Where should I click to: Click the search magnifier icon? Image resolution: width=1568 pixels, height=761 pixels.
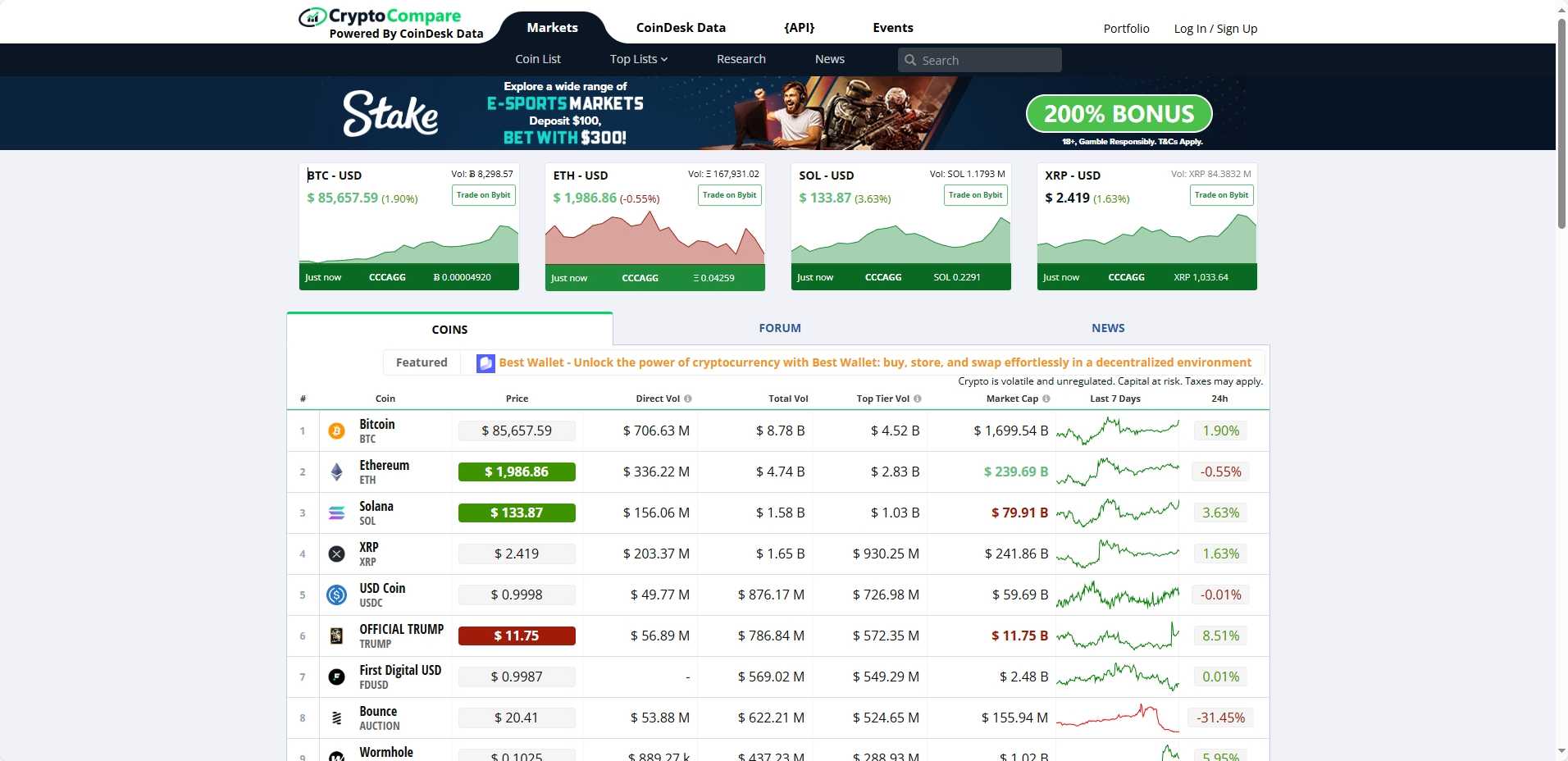click(910, 59)
